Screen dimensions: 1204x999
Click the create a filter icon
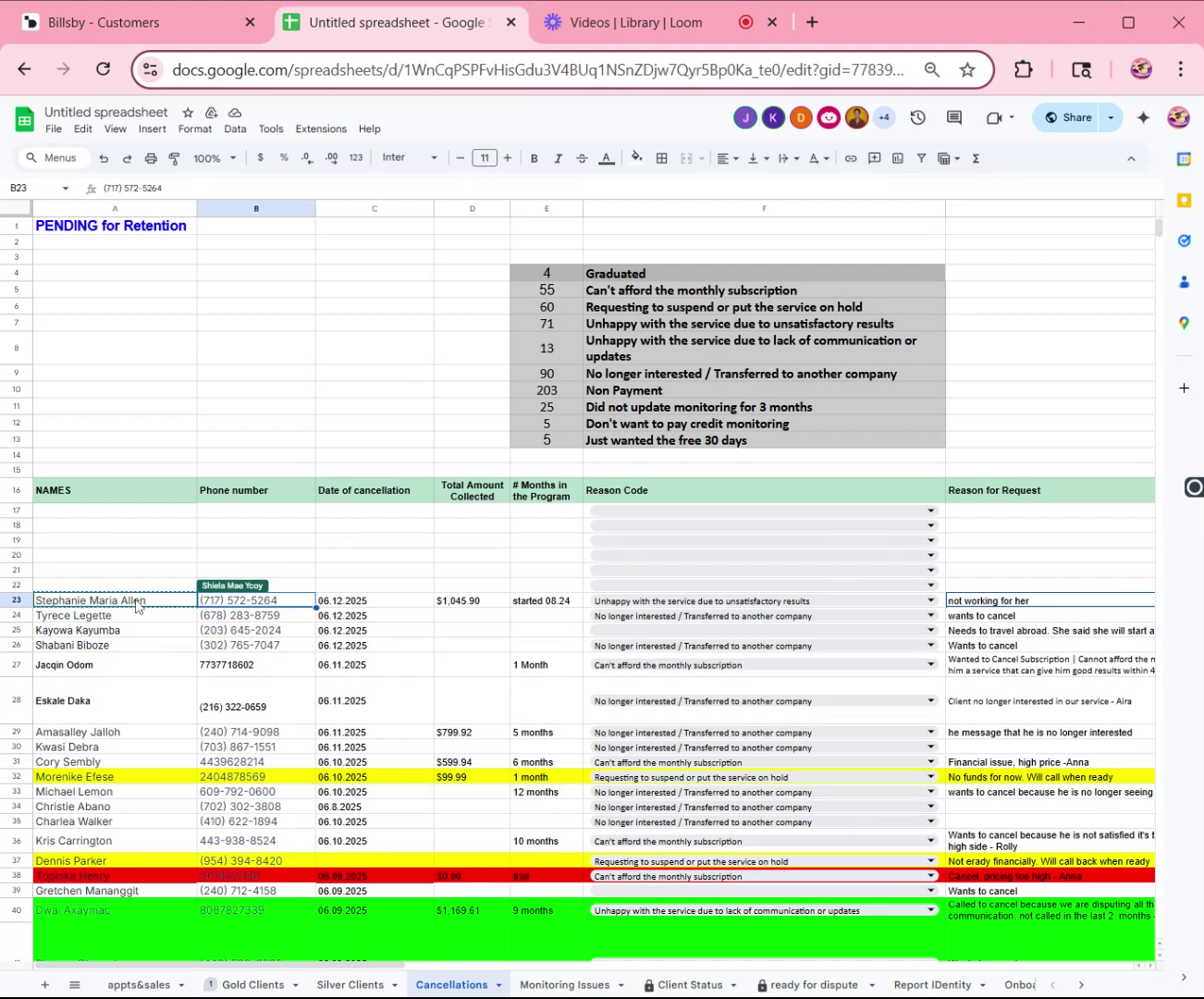point(921,158)
